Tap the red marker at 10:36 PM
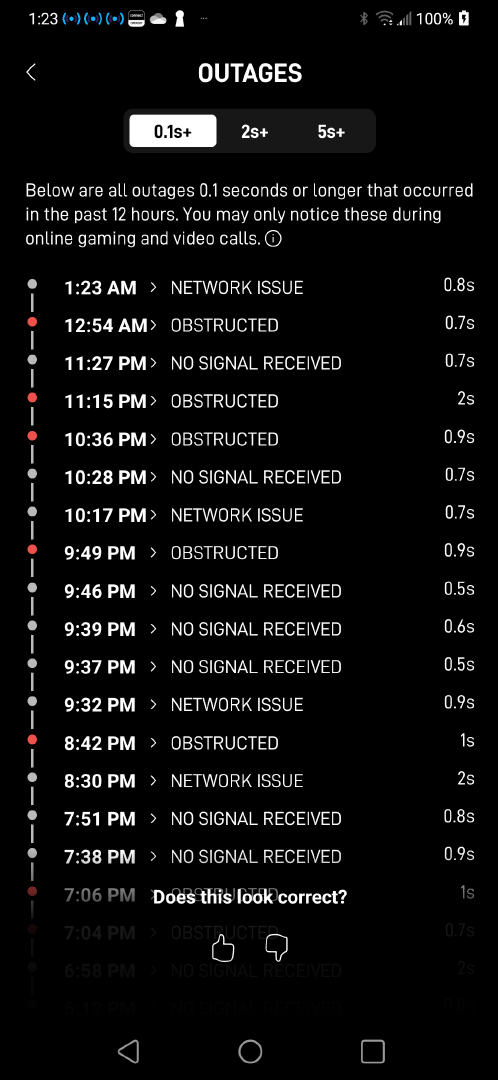The width and height of the screenshot is (498, 1080). point(32,436)
